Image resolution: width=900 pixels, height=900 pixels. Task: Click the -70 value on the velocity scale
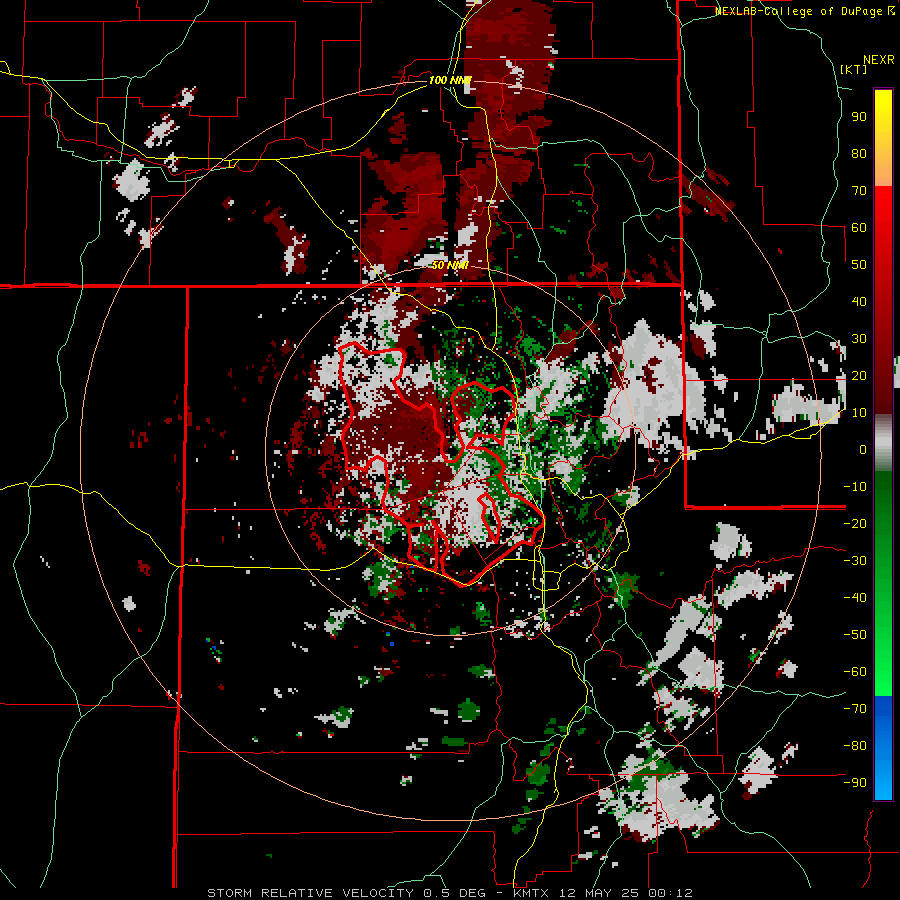pos(855,709)
